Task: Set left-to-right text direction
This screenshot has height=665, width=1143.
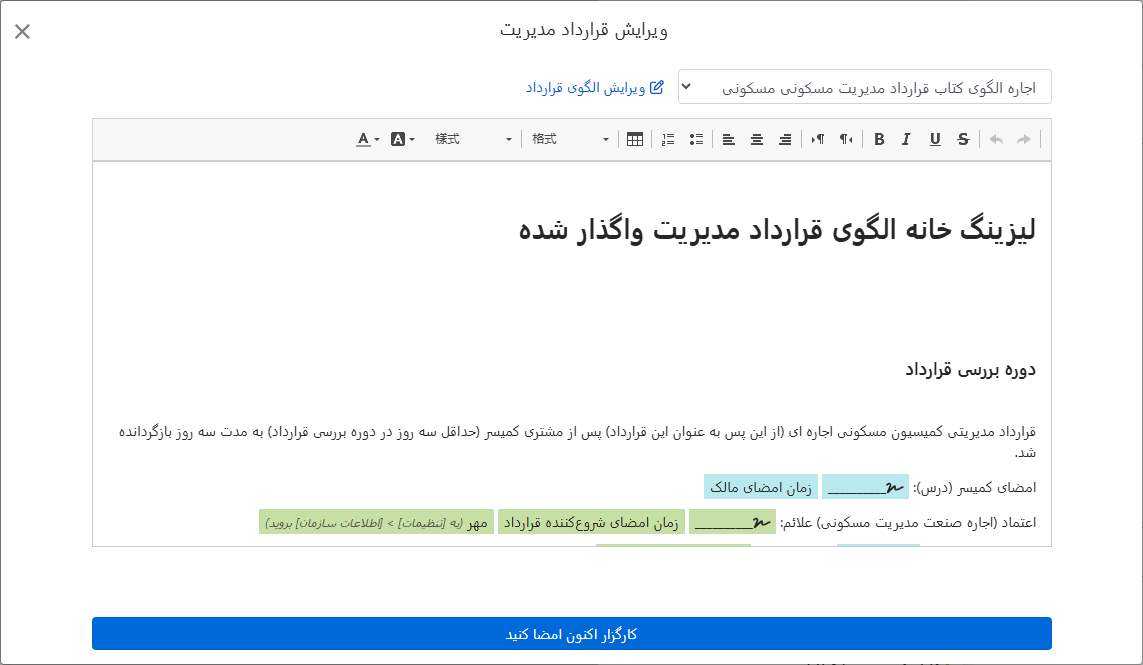Action: (818, 139)
